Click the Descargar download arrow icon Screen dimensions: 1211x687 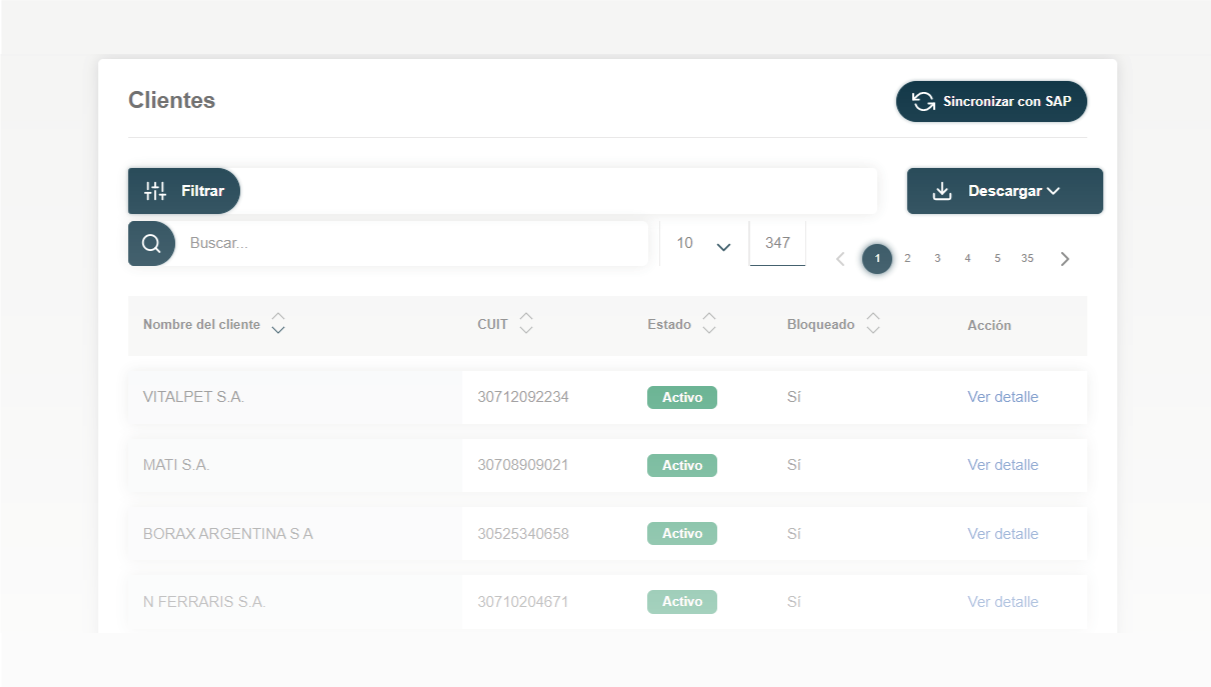pyautogui.click(x=942, y=191)
